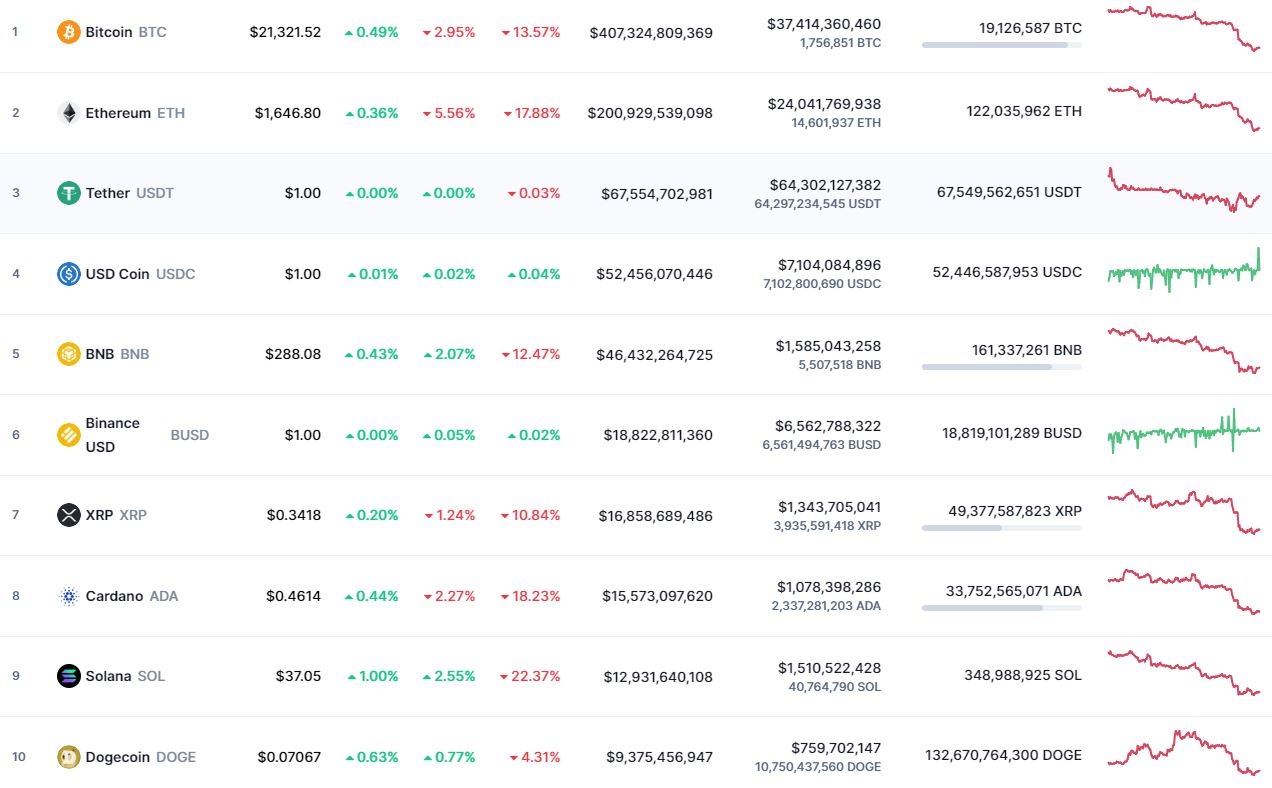Viewport: 1272px width, 788px height.
Task: Click the Ethereum diamond logo icon
Action: [x=69, y=113]
